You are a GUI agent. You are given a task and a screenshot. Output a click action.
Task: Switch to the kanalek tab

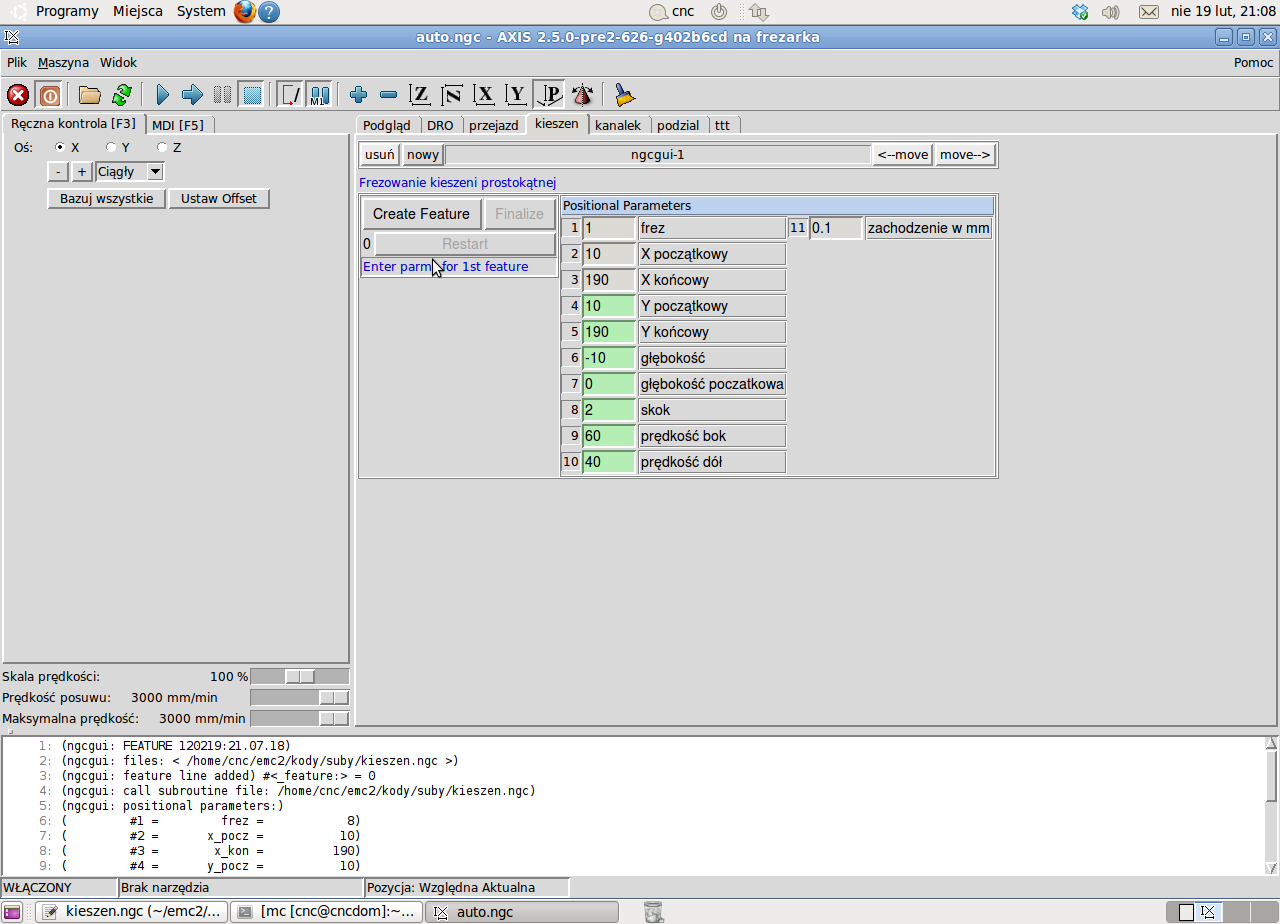click(618, 125)
